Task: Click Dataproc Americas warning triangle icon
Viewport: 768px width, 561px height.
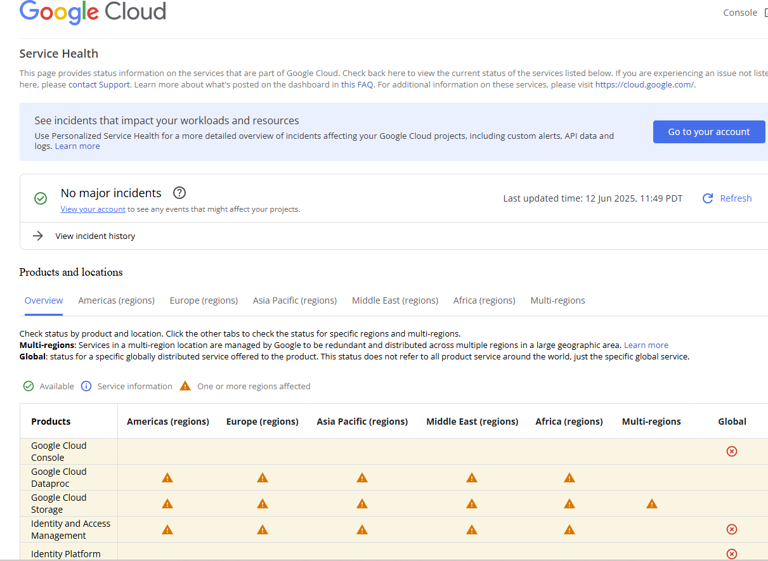Action: point(167,478)
